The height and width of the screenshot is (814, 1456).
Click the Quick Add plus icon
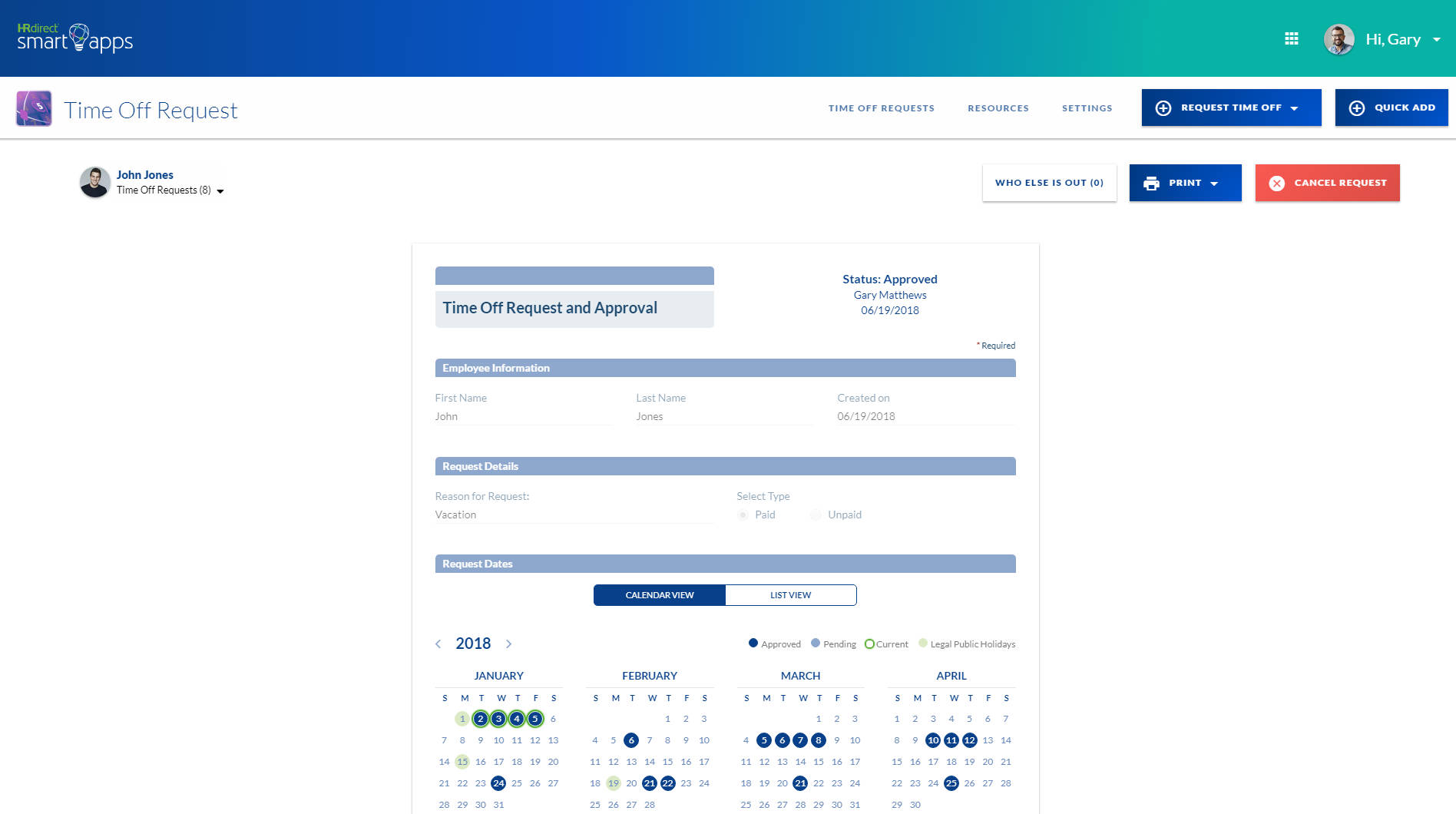coord(1356,108)
